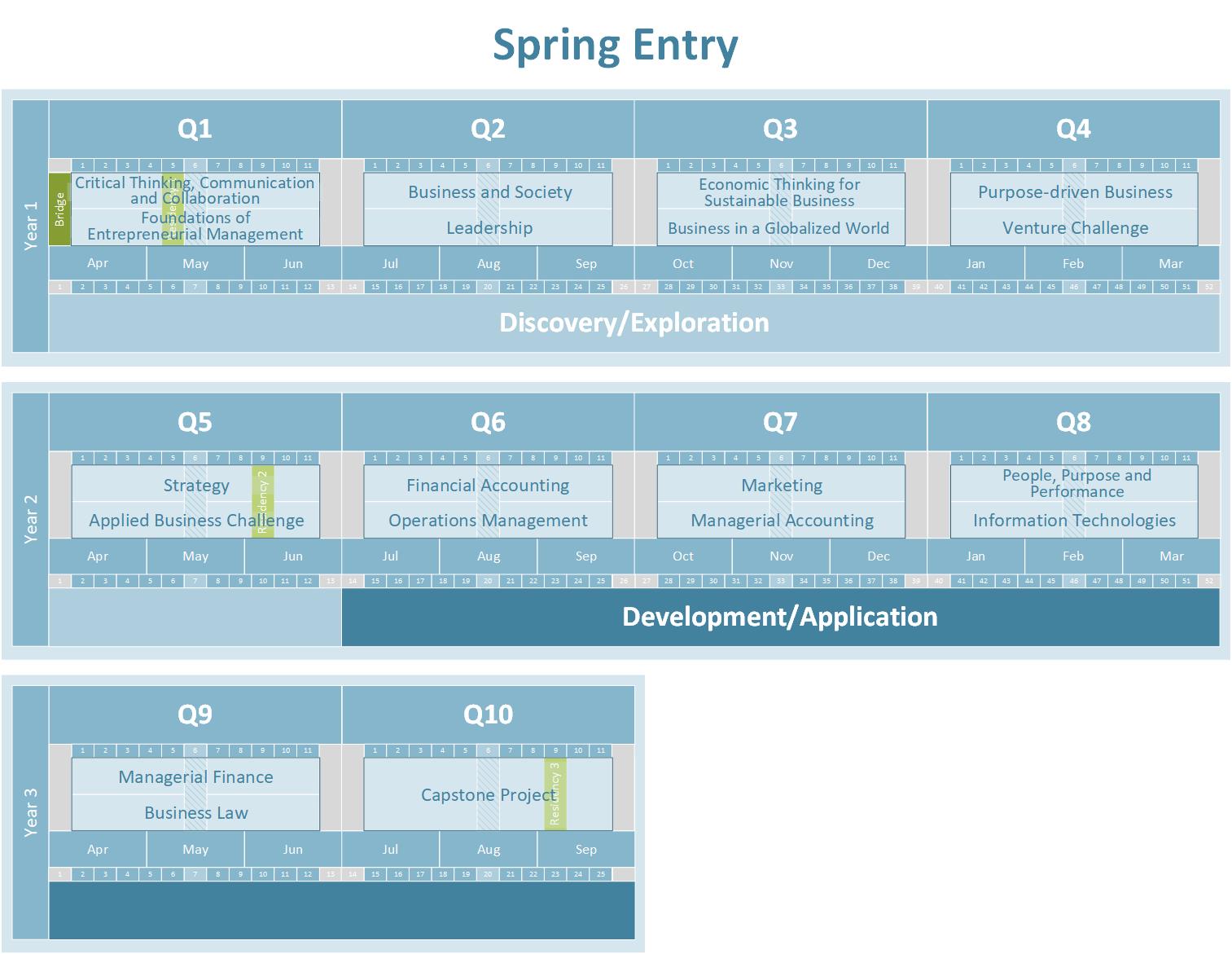Open the 'Capstone Project' block
This screenshot has width=1232, height=954.
point(489,794)
